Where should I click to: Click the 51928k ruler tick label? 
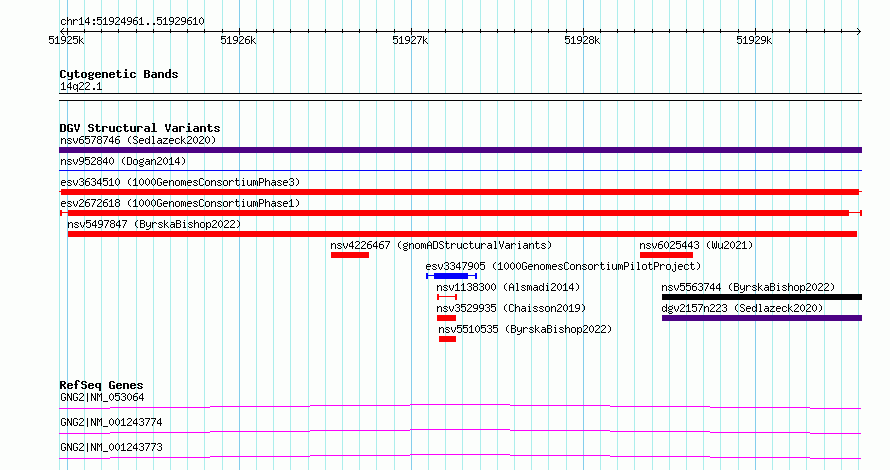point(582,40)
